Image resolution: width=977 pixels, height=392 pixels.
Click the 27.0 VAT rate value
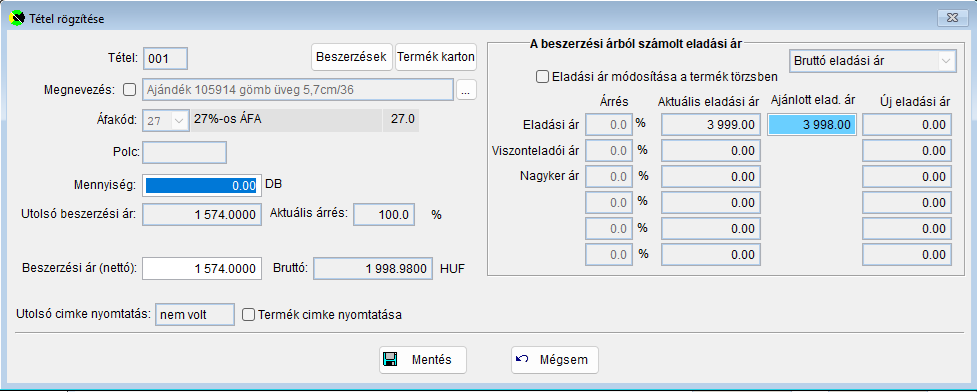403,119
